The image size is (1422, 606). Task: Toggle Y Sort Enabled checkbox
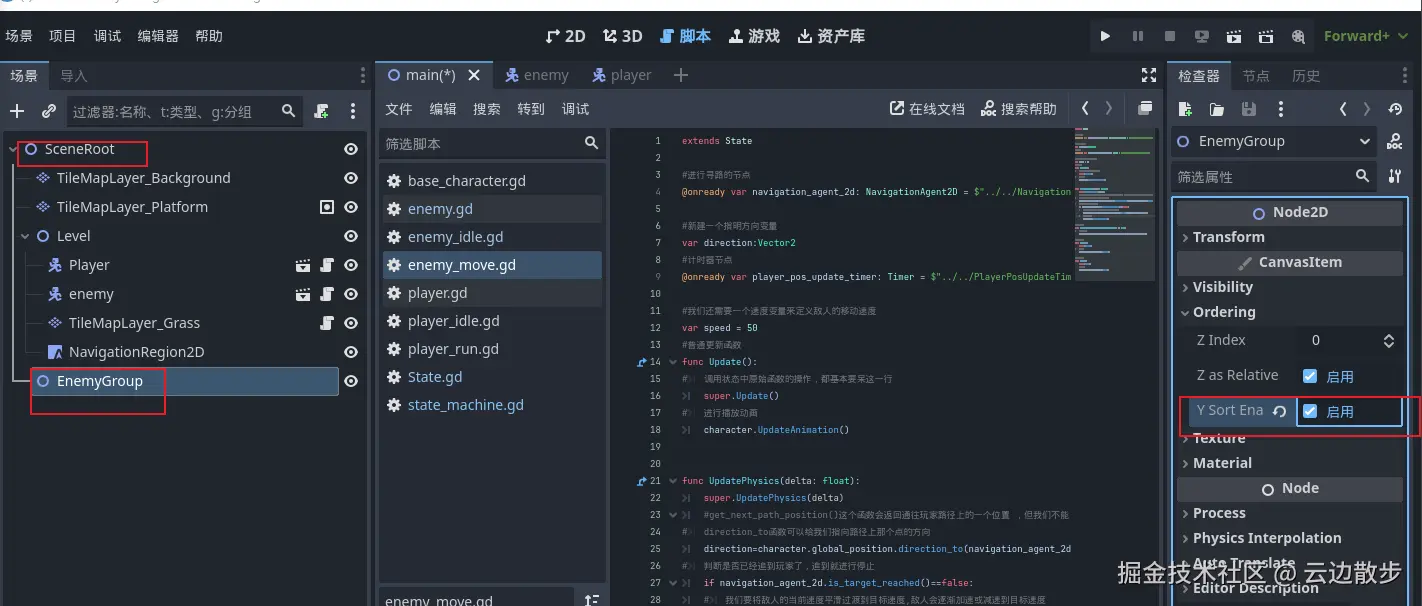pos(1310,411)
